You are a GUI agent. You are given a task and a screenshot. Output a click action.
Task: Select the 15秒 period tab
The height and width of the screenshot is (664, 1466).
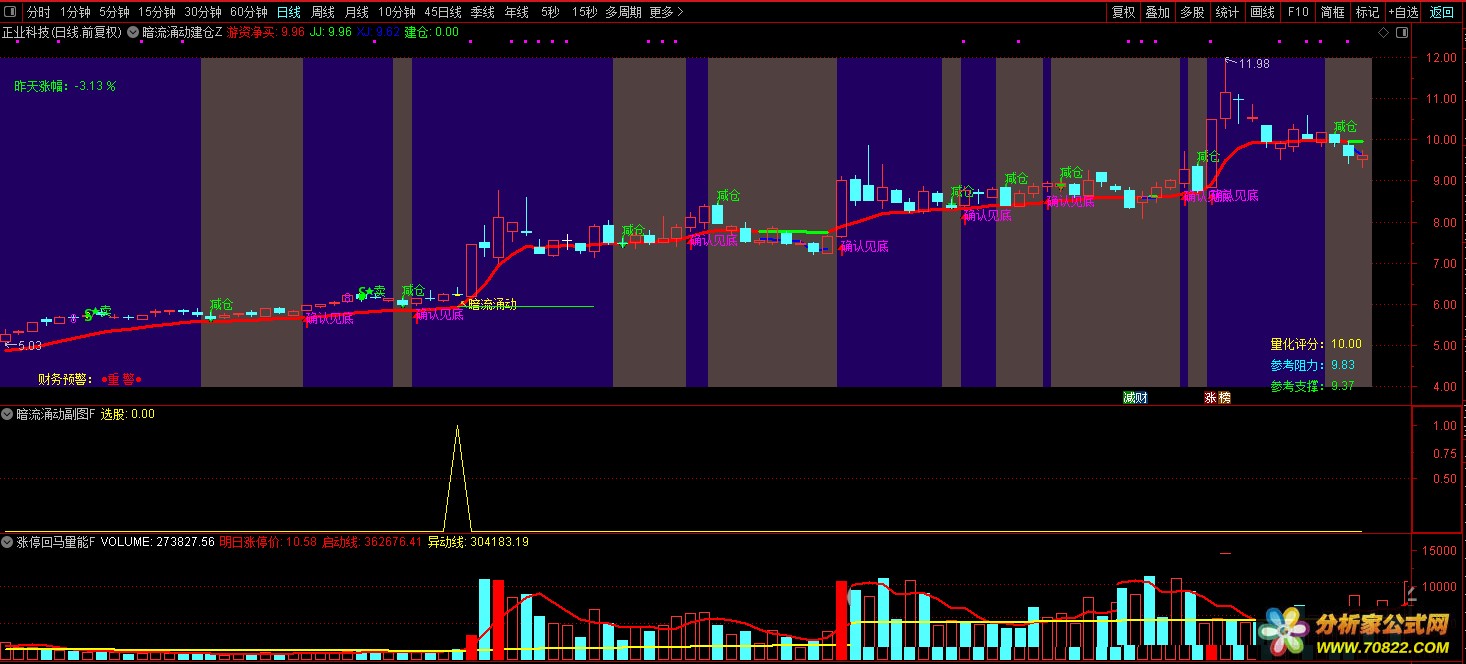(584, 12)
